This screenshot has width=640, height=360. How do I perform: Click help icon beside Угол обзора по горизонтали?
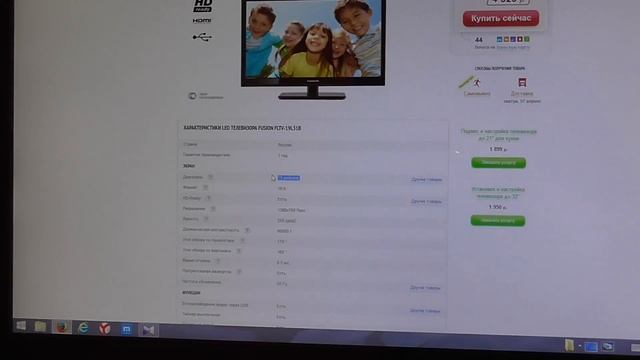242,240
